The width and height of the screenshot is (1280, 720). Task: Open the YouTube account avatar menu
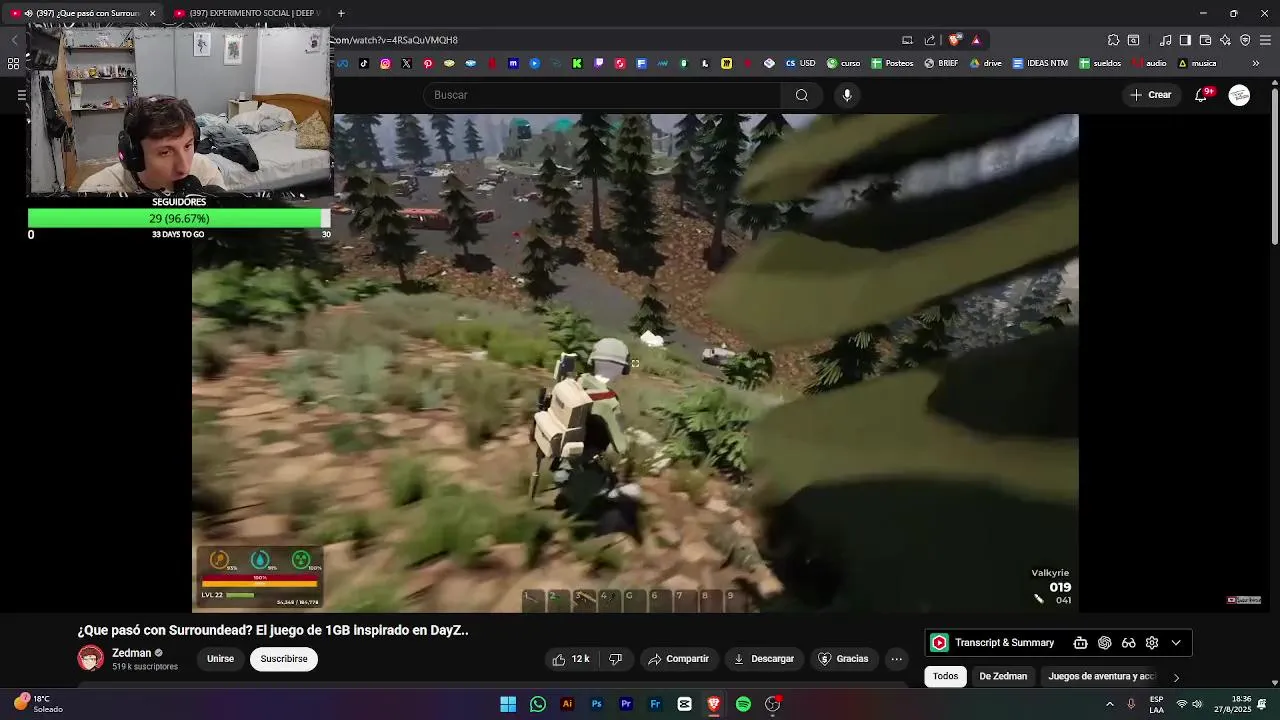(x=1239, y=95)
